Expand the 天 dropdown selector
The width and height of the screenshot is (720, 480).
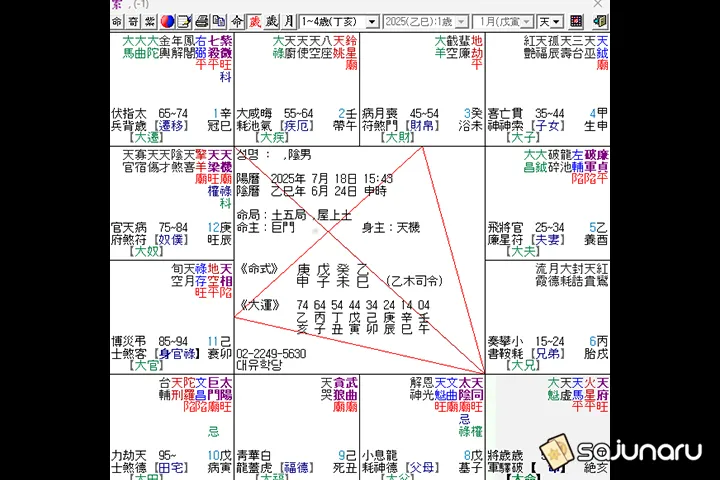[551, 21]
